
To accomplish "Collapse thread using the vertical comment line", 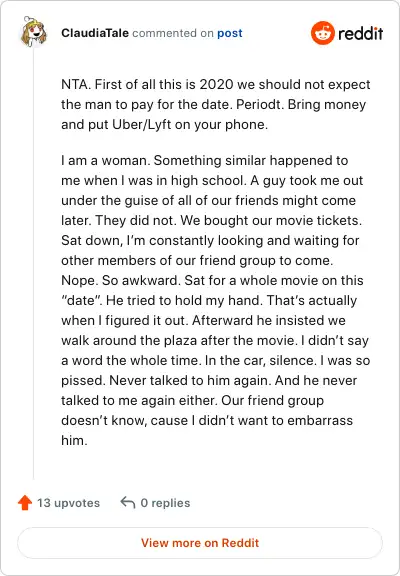I will click(33, 263).
